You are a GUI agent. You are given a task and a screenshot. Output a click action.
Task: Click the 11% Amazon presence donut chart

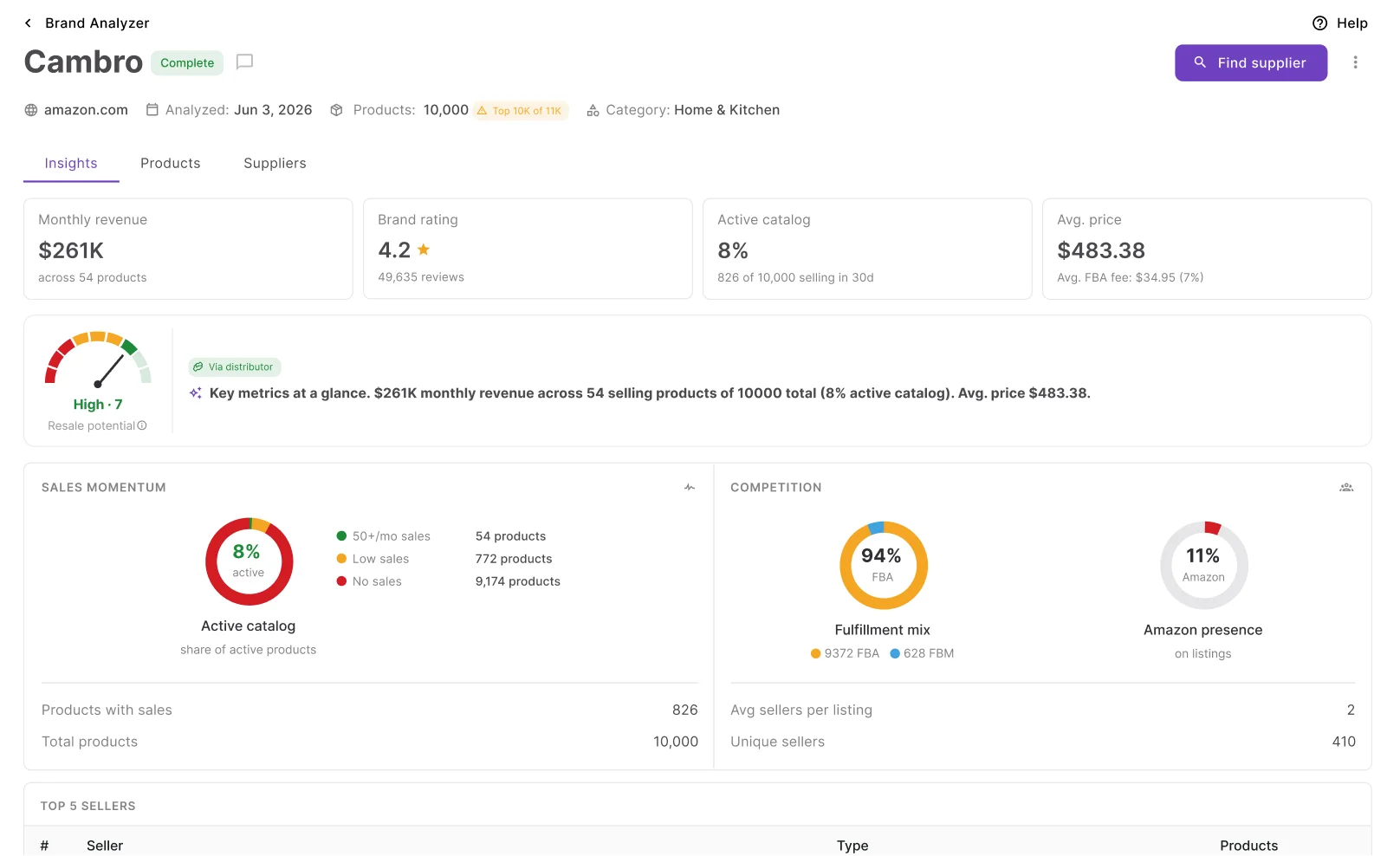(x=1203, y=565)
